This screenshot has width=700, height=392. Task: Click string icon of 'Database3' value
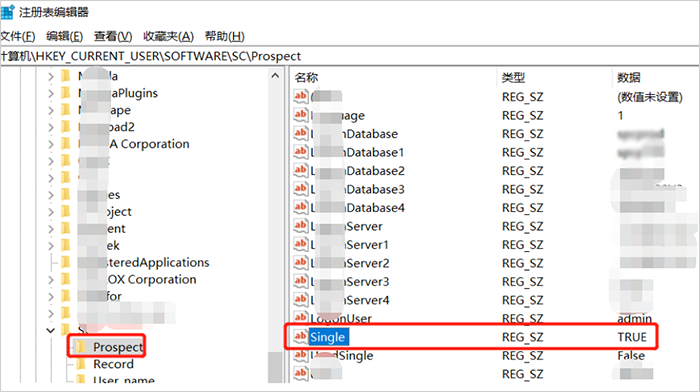(x=300, y=188)
